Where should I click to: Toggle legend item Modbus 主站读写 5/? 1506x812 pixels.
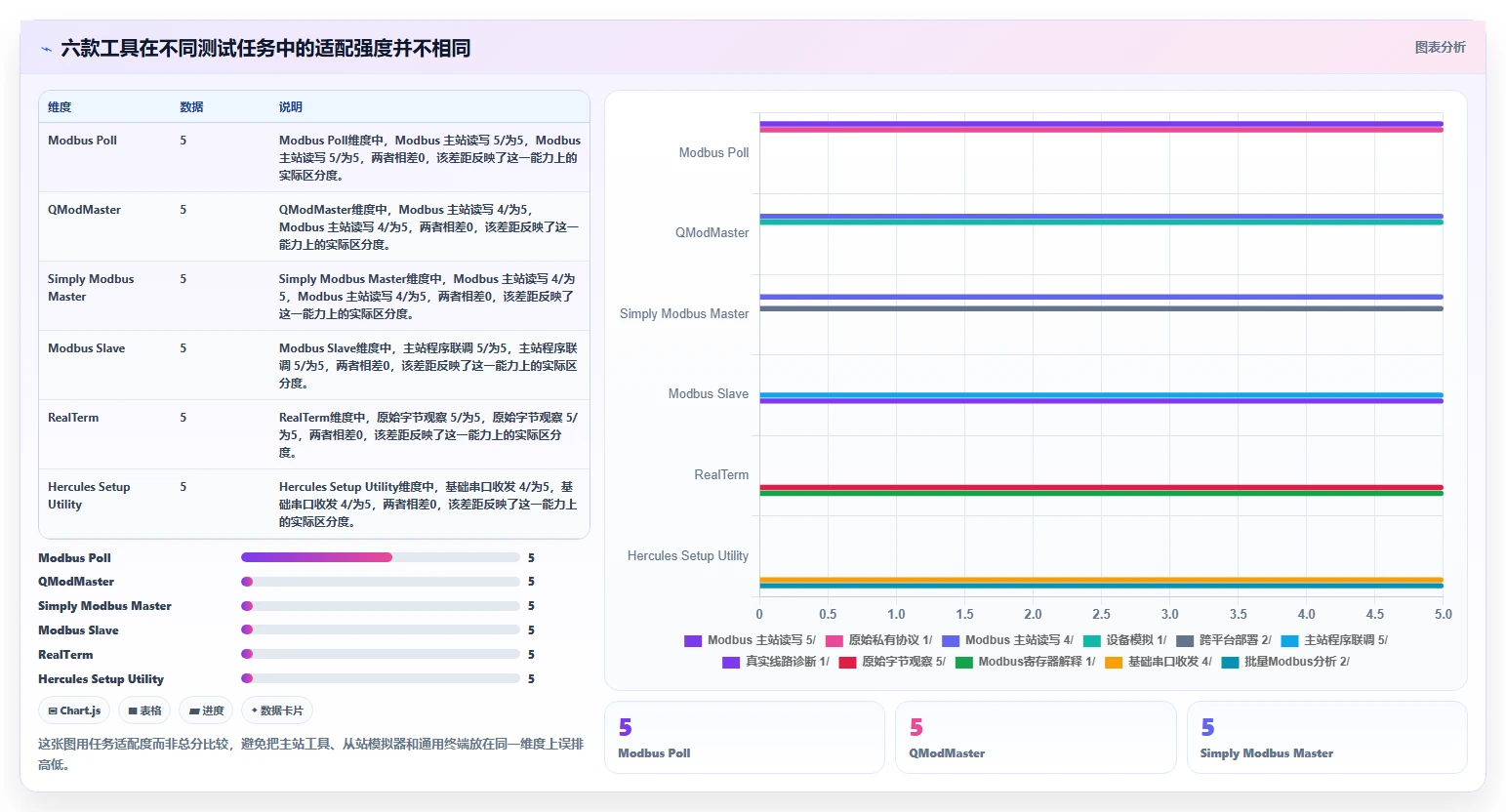[x=750, y=640]
